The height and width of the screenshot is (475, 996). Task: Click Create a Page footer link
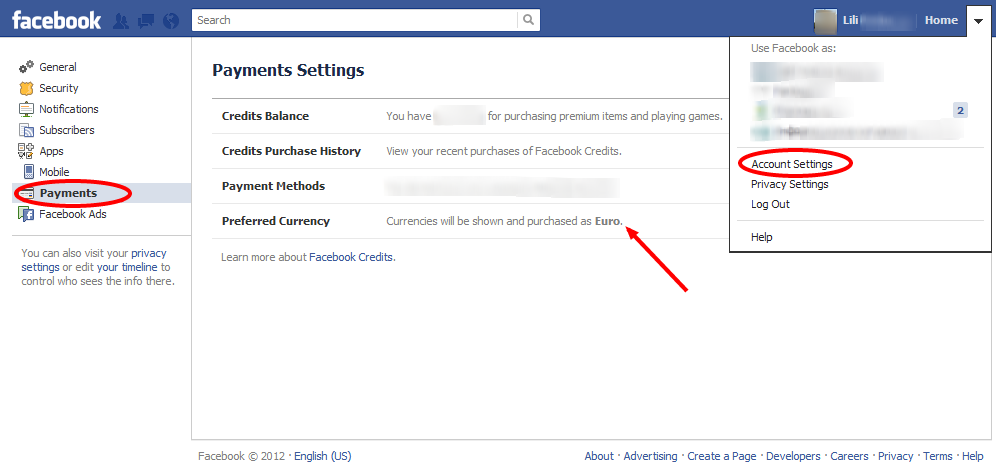click(x=722, y=456)
